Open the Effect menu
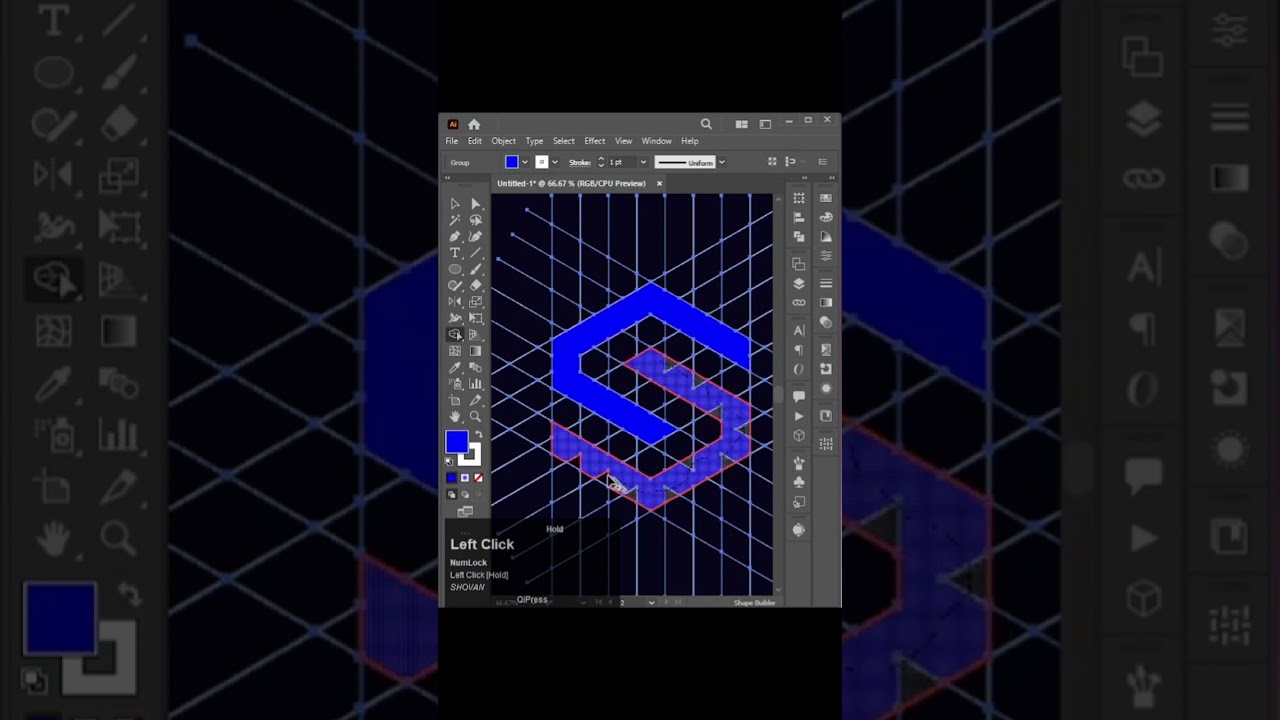The image size is (1280, 720). click(595, 141)
